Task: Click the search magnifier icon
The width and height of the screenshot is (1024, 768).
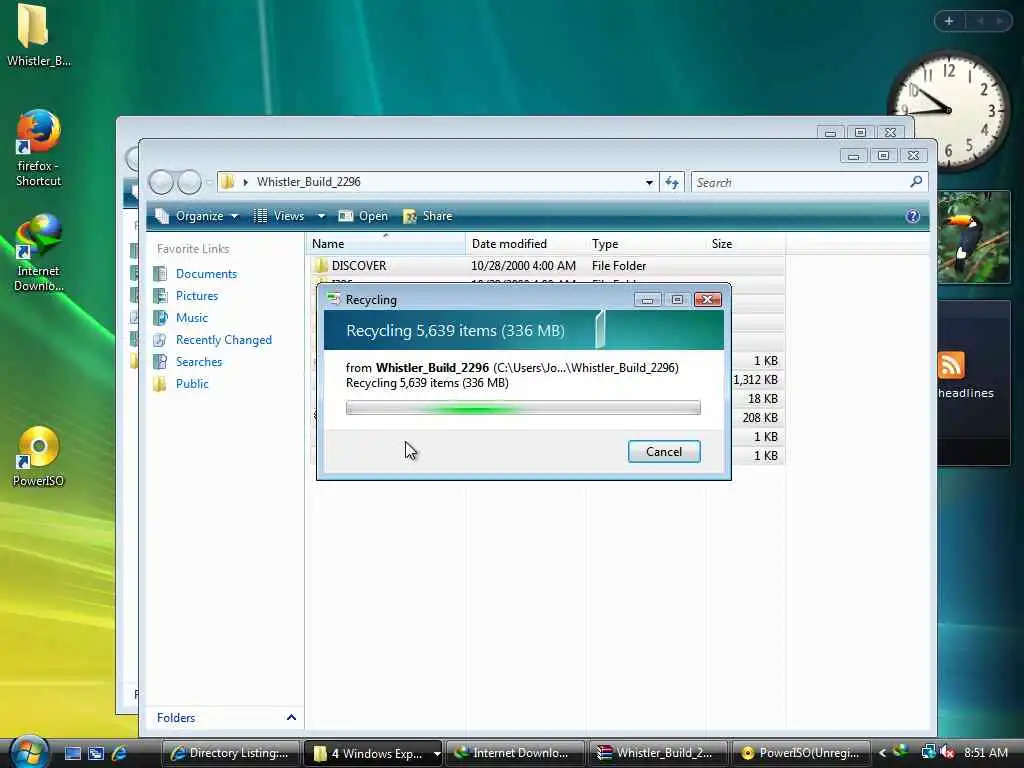Action: 916,182
